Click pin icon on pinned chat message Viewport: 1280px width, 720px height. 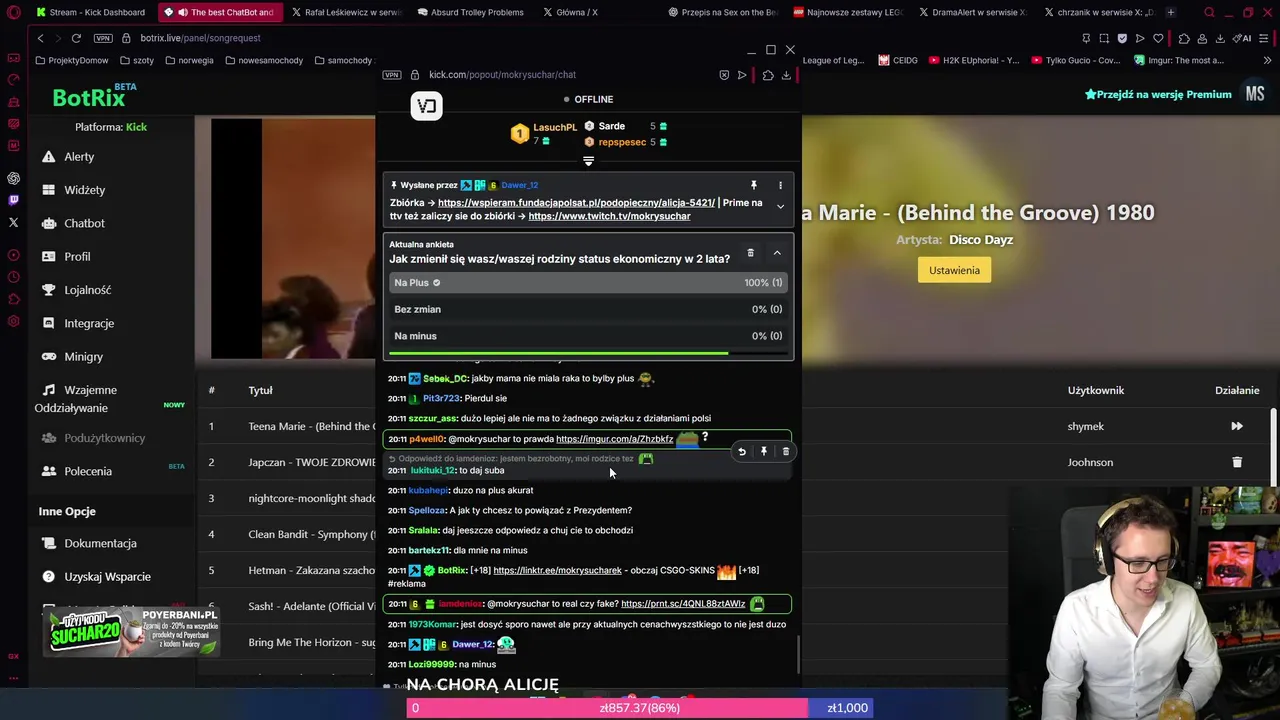click(x=754, y=185)
